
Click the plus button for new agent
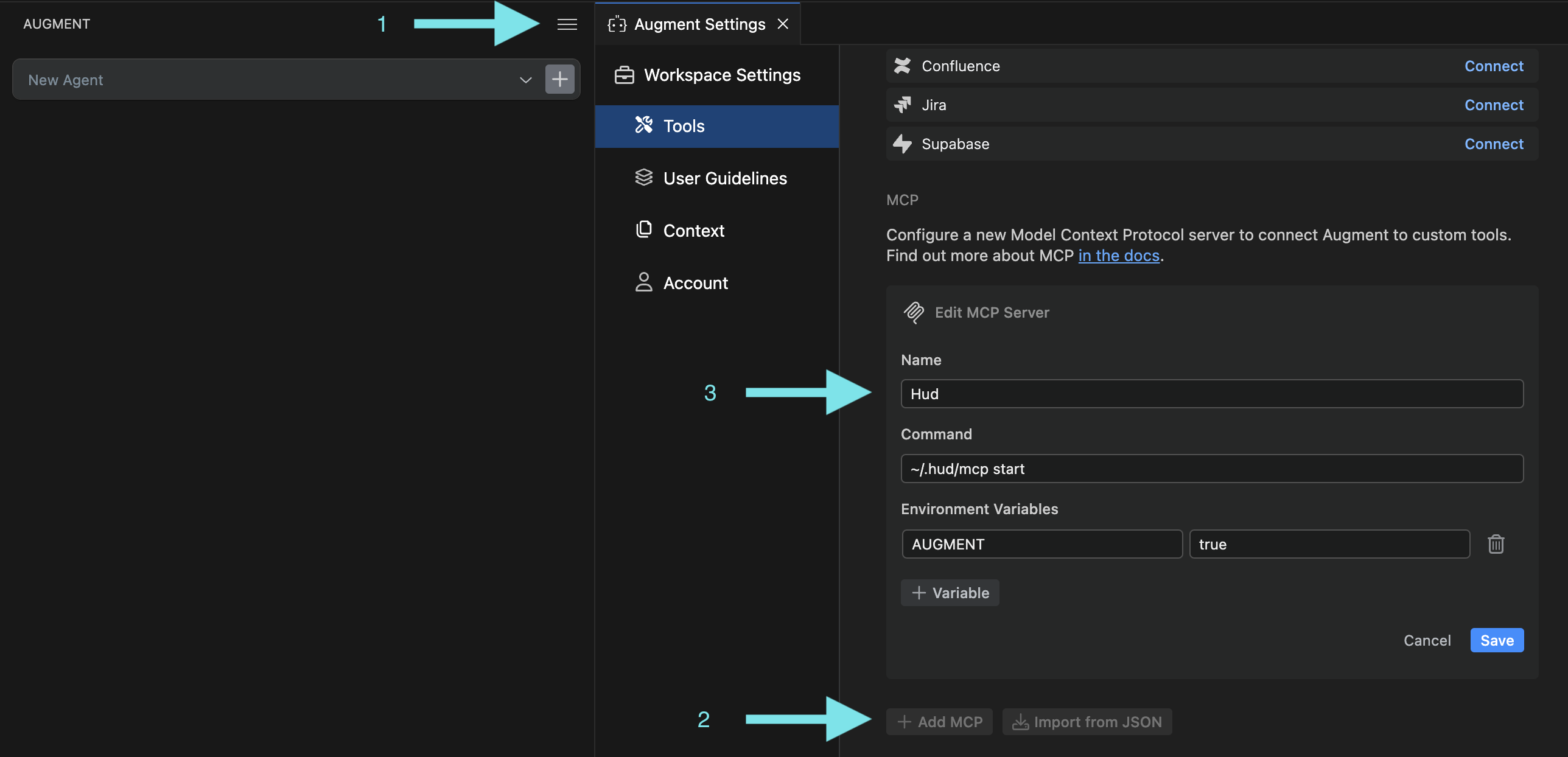[x=559, y=79]
